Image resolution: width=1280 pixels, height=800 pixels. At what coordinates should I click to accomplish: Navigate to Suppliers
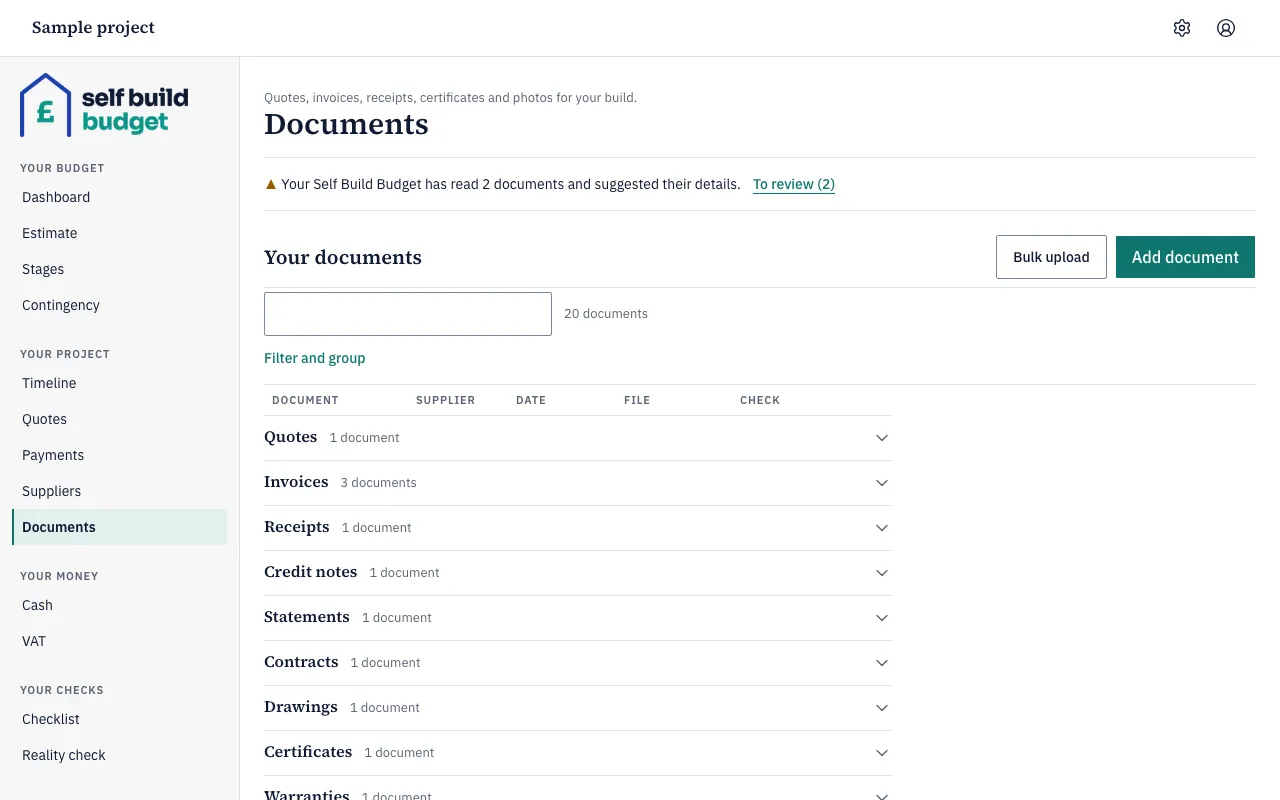[x=120, y=491]
